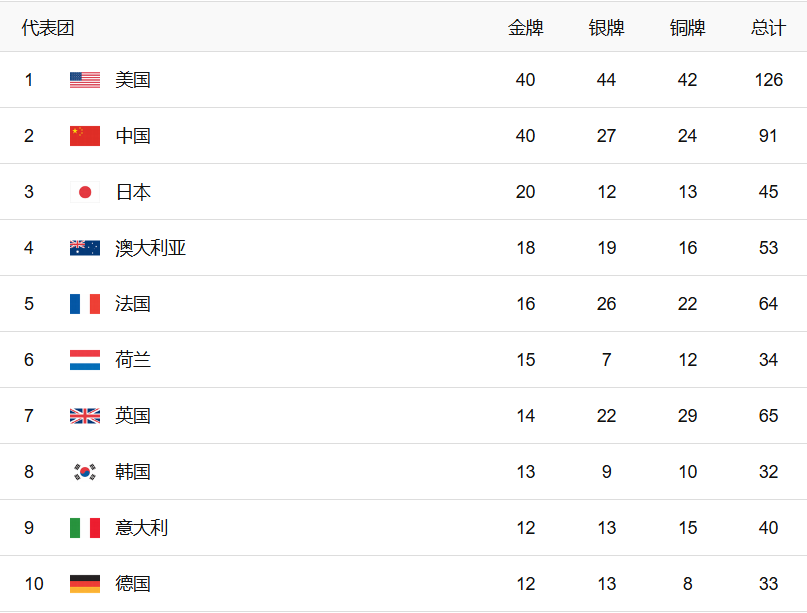Image resolution: width=807 pixels, height=613 pixels.
Task: Click the Japan flag icon
Action: (85, 192)
